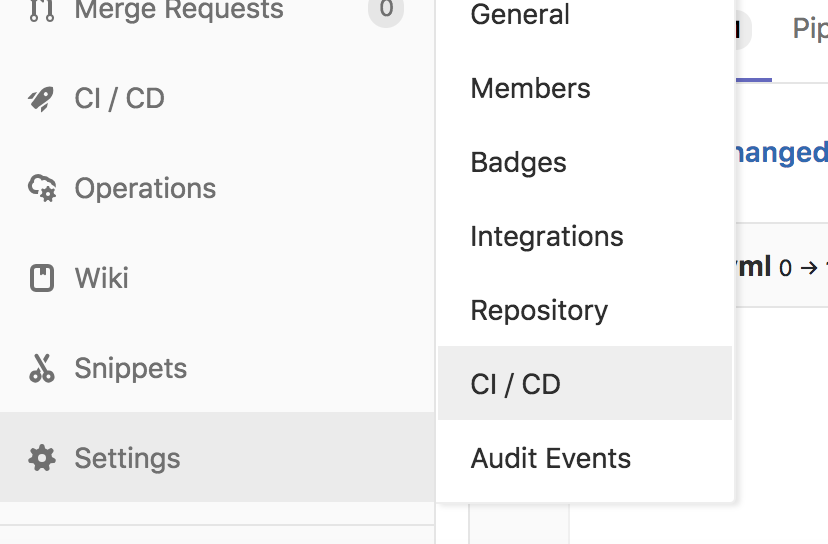The height and width of the screenshot is (544, 828).
Task: Navigate to the Wiki sidebar label
Action: click(x=101, y=278)
